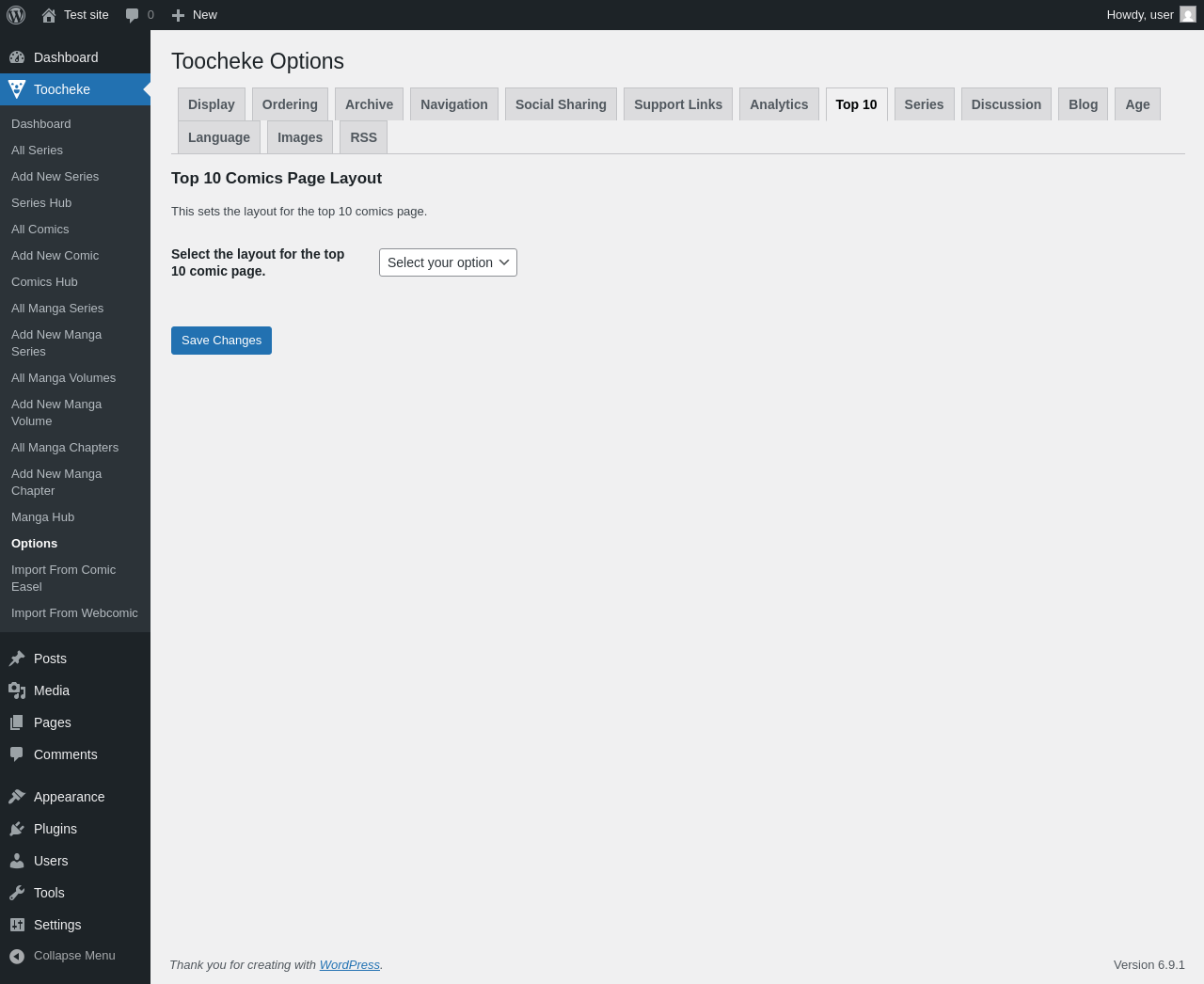The image size is (1204, 984).
Task: Click the Plugins plug icon
Action: coord(17,829)
